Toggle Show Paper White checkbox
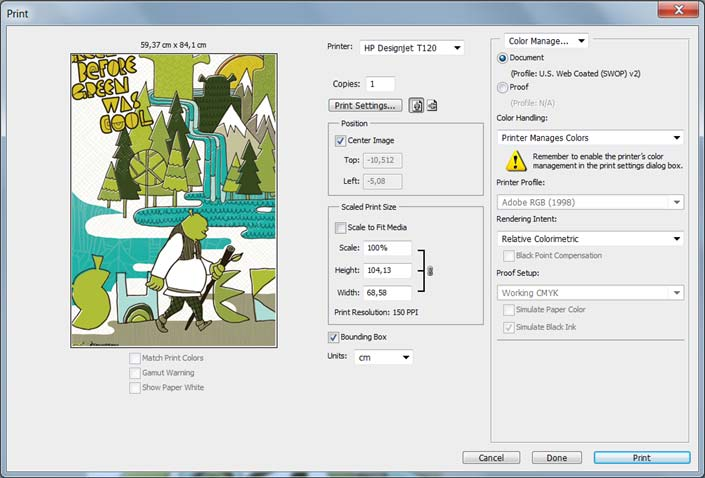This screenshot has height=478, width=705. [134, 388]
